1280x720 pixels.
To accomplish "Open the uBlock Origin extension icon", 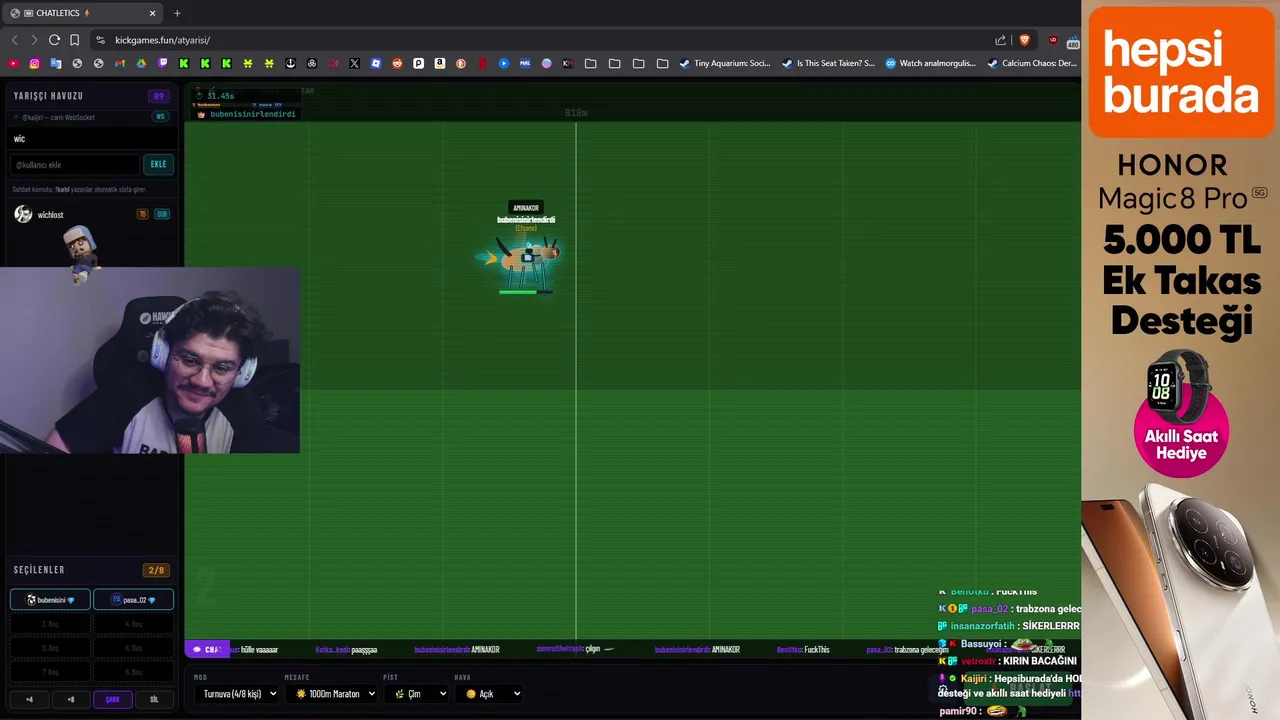I will point(1053,40).
